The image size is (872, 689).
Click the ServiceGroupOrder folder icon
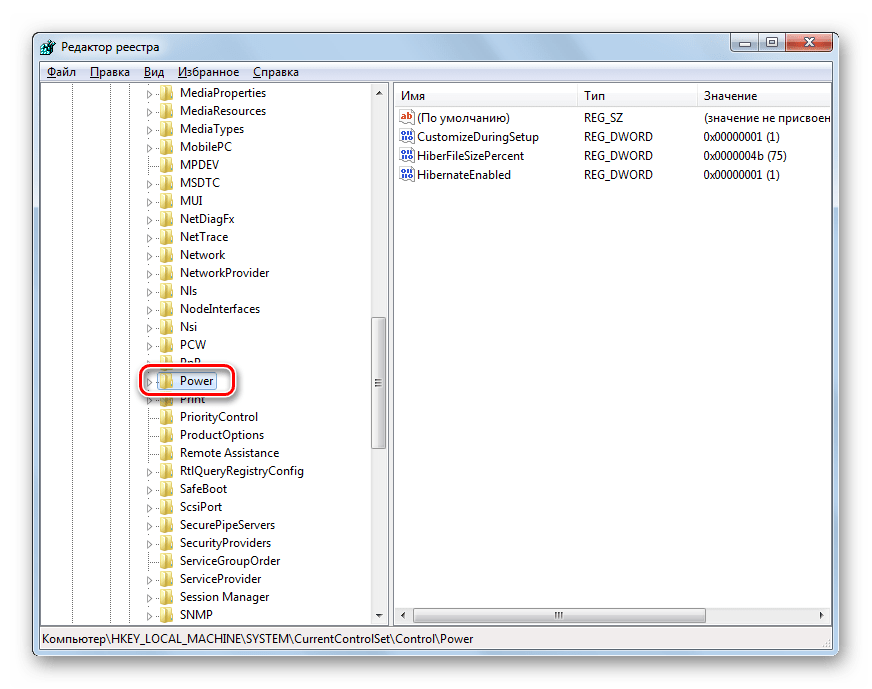[166, 561]
